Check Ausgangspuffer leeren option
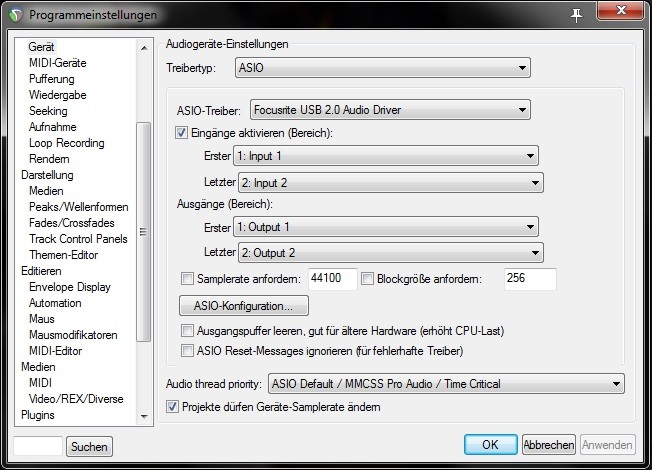 (188, 331)
